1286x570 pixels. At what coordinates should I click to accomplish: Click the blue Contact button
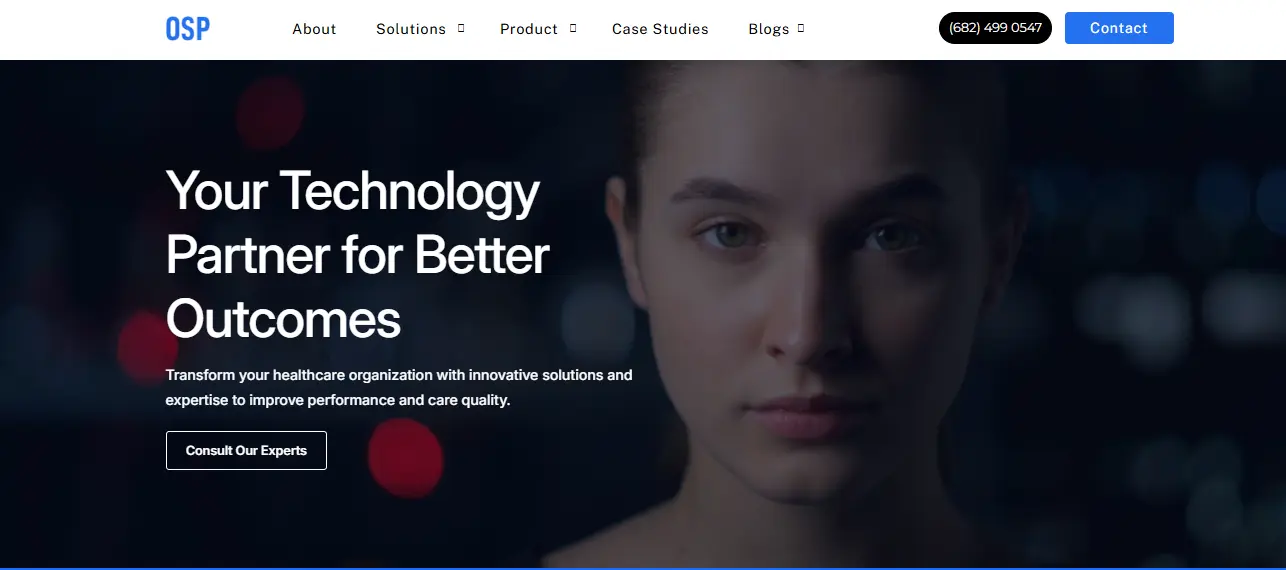1119,28
